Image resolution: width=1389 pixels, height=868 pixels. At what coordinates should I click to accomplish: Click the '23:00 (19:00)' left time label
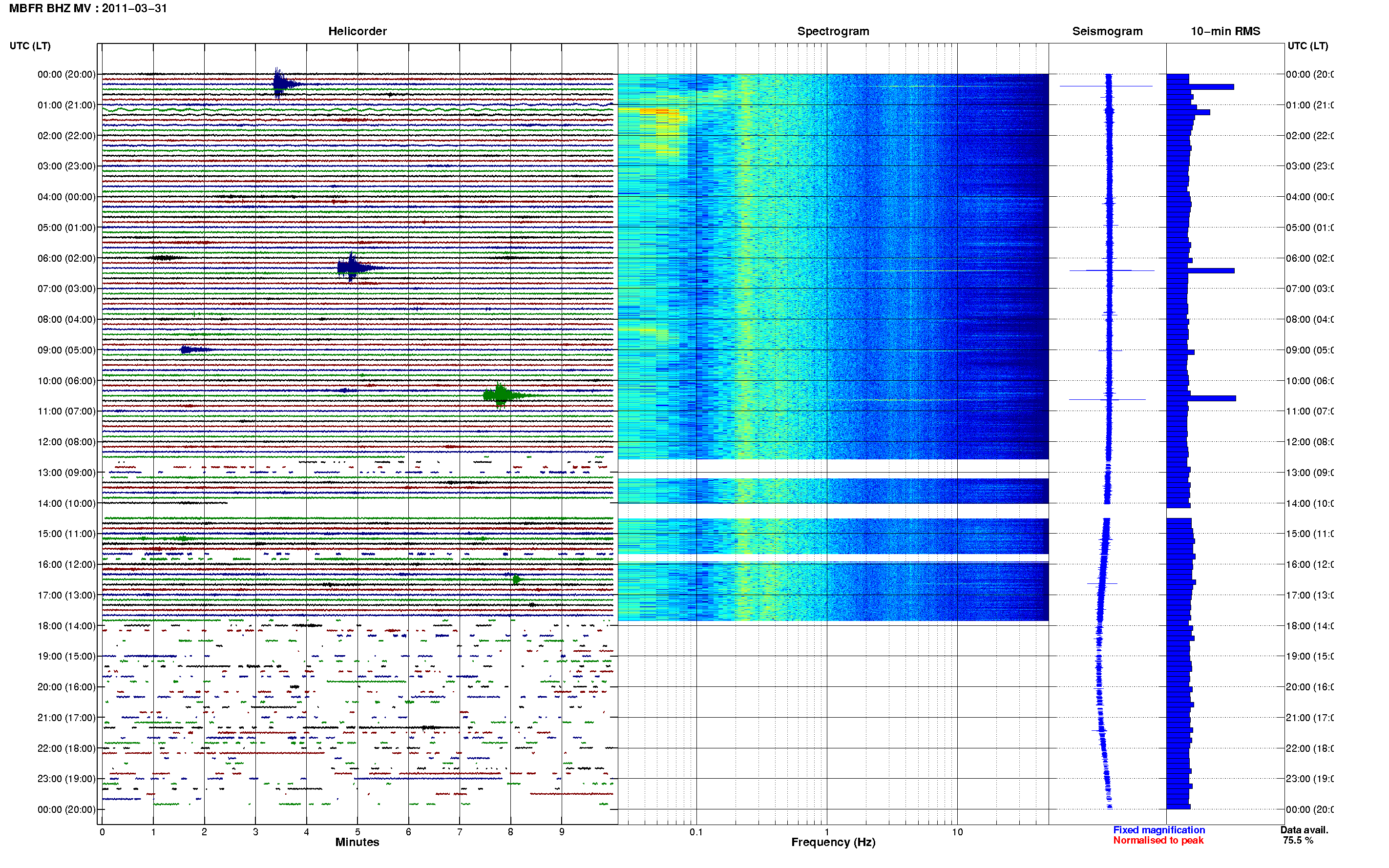point(66,779)
